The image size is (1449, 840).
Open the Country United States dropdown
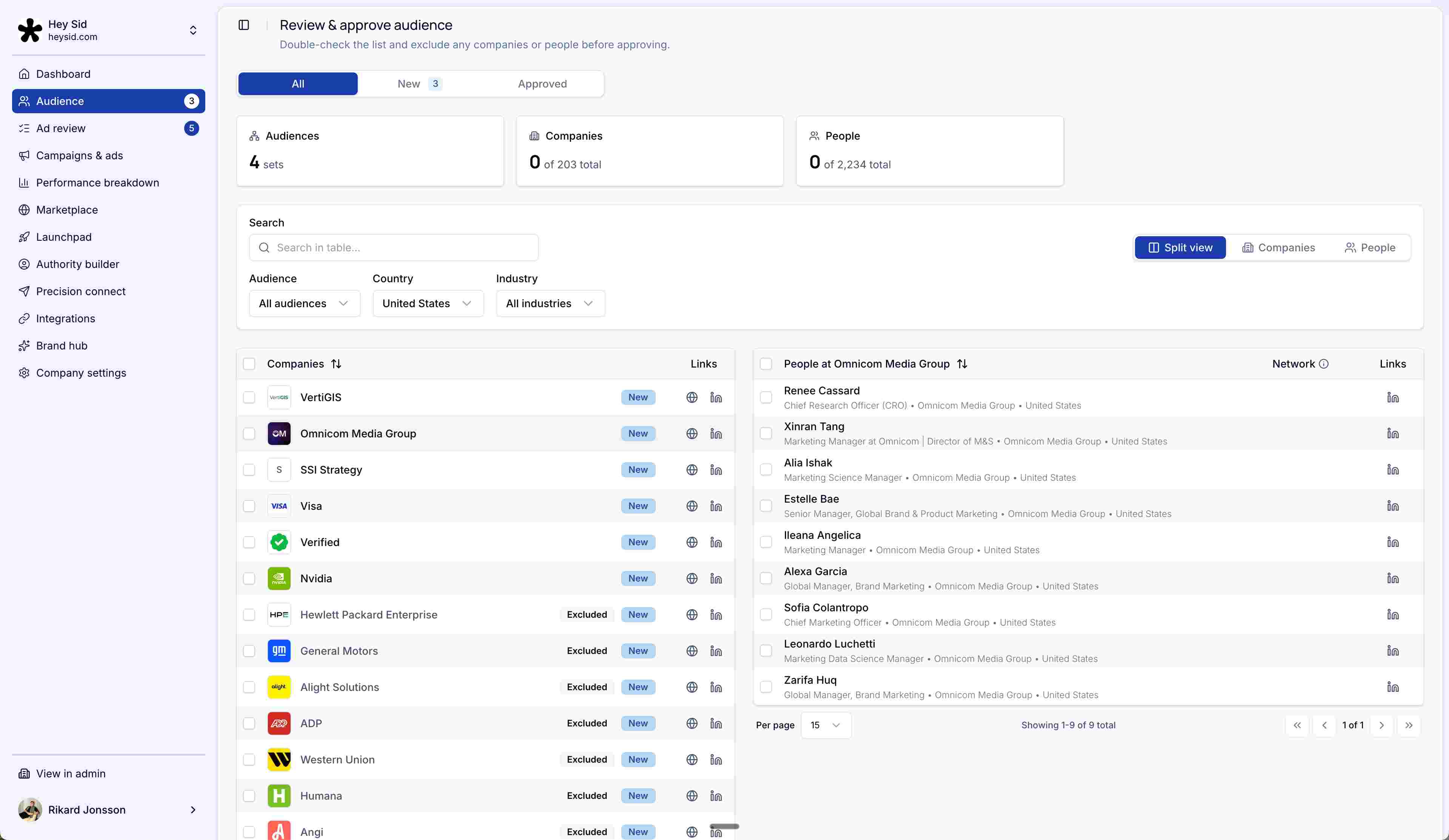(428, 303)
